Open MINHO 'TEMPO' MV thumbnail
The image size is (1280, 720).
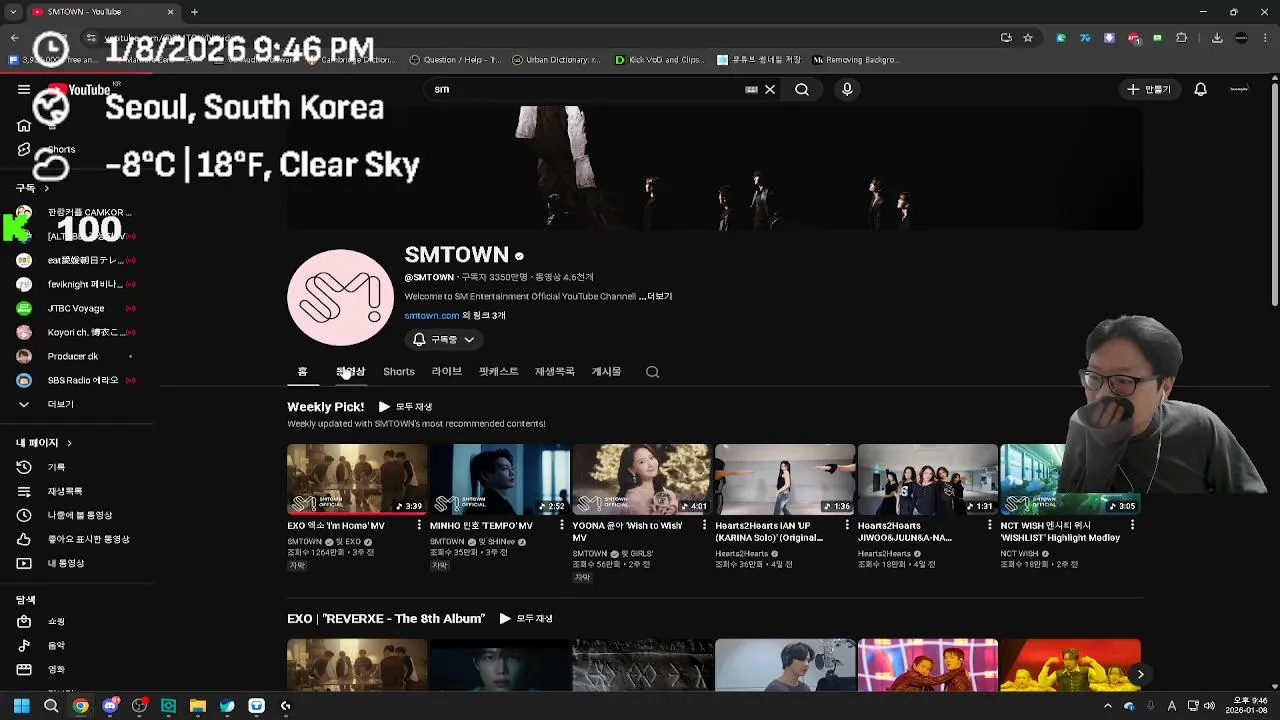pos(500,479)
